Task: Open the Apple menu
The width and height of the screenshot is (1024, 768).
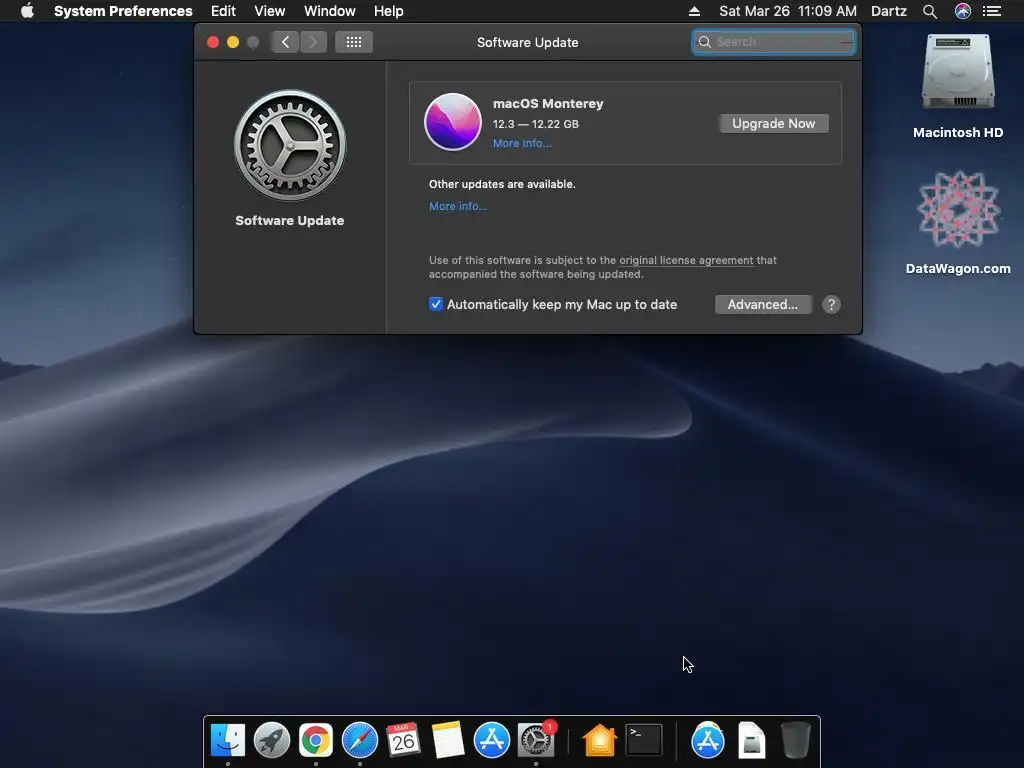Action: click(27, 11)
